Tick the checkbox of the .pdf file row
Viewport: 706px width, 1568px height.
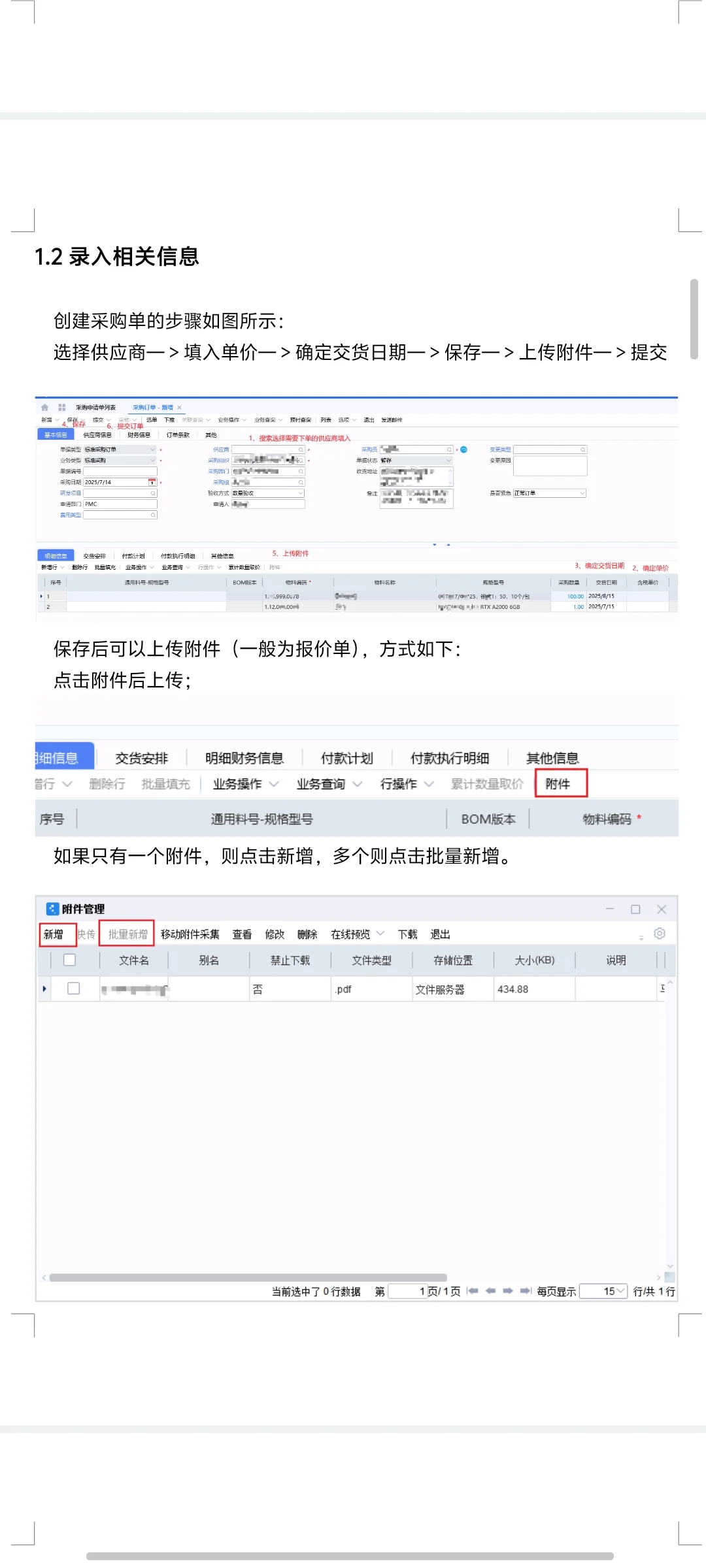74,988
